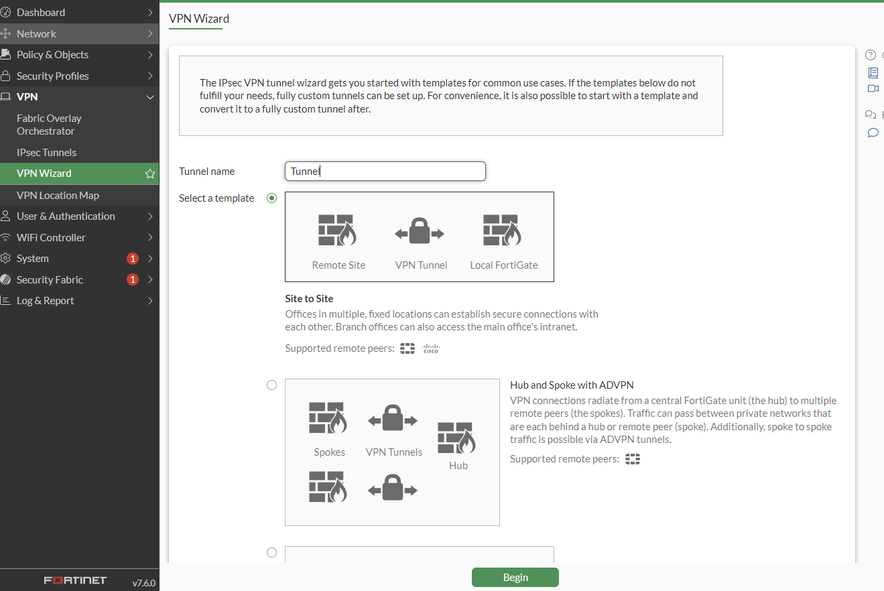
Task: Click the red notification badge on System
Action: (x=132, y=258)
